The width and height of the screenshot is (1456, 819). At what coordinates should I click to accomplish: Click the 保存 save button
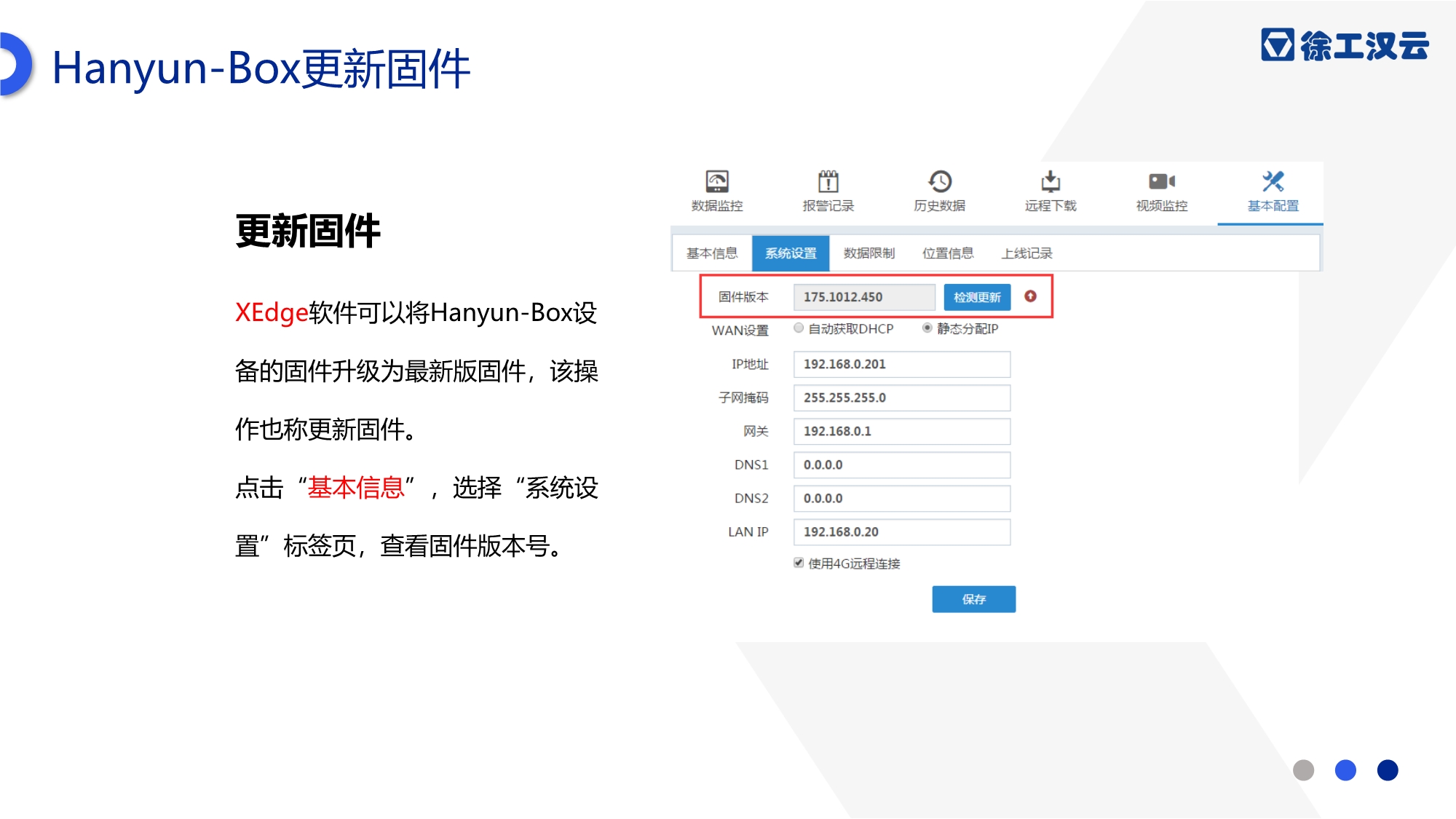(x=974, y=599)
